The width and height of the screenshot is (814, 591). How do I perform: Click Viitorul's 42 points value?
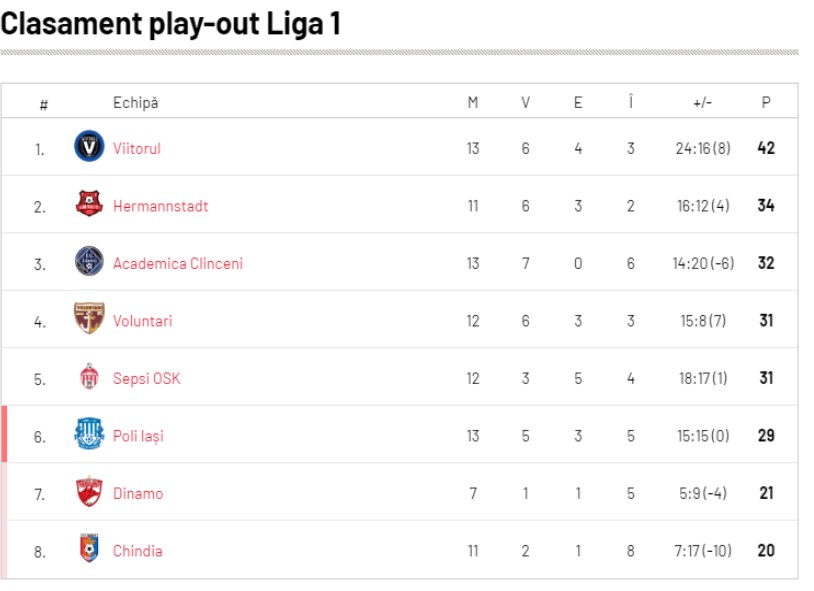point(766,148)
